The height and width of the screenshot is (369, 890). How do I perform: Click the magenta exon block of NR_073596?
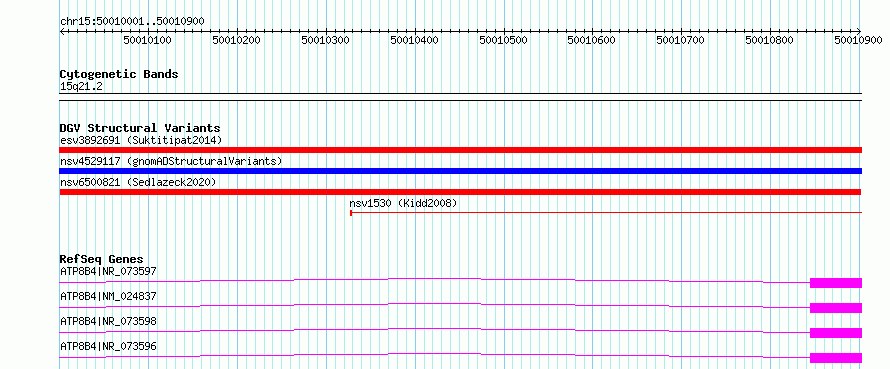836,358
